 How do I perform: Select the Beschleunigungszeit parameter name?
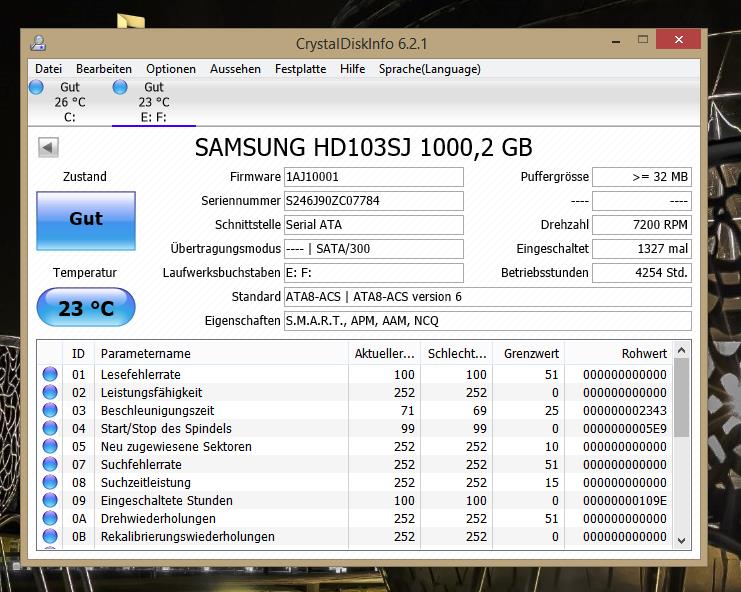pos(157,411)
